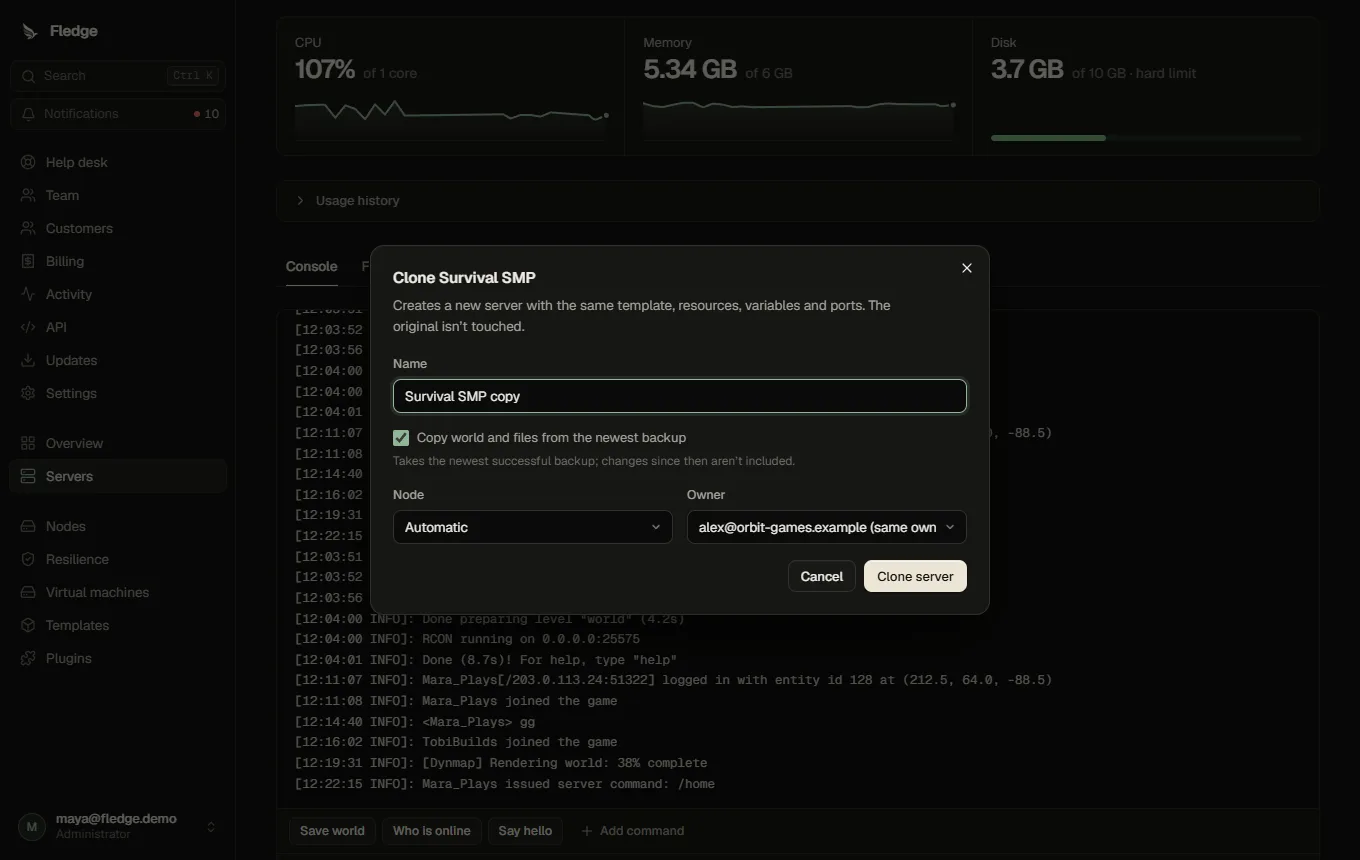
Task: Open the Owner dropdown in clone dialog
Action: 826,527
